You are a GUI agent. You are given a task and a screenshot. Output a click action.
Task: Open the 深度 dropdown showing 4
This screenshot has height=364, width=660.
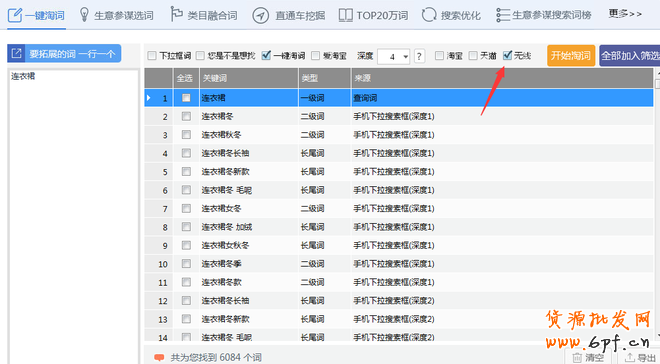click(x=394, y=56)
